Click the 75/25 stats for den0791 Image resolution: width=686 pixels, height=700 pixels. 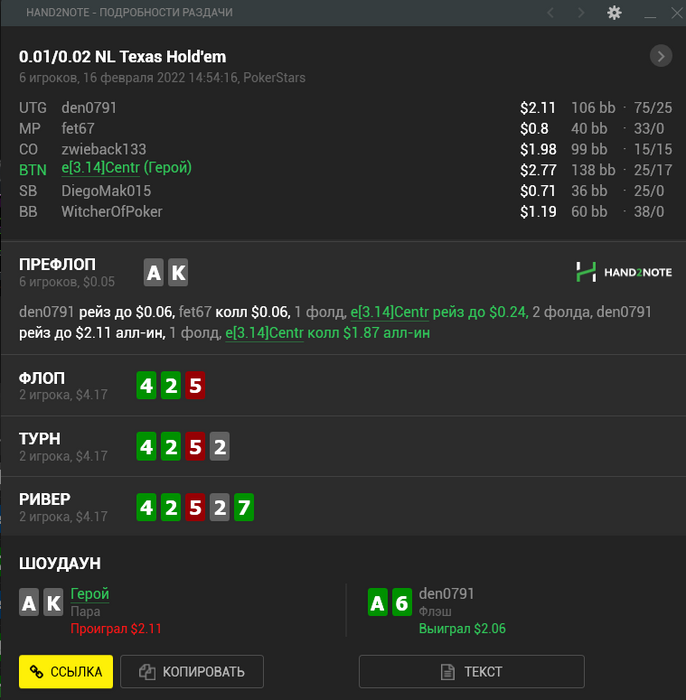653,108
